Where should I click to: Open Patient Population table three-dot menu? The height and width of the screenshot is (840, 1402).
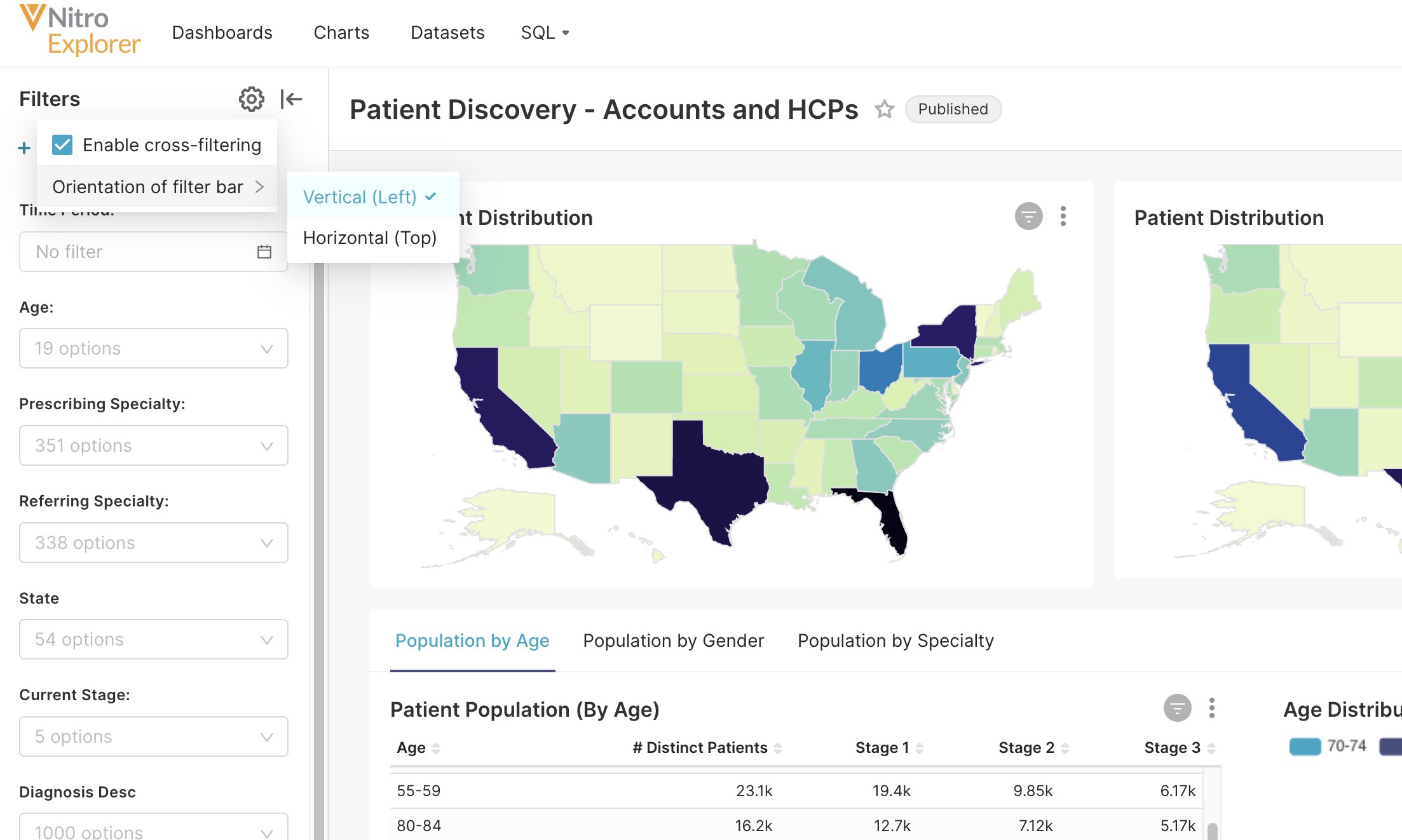pyautogui.click(x=1211, y=708)
